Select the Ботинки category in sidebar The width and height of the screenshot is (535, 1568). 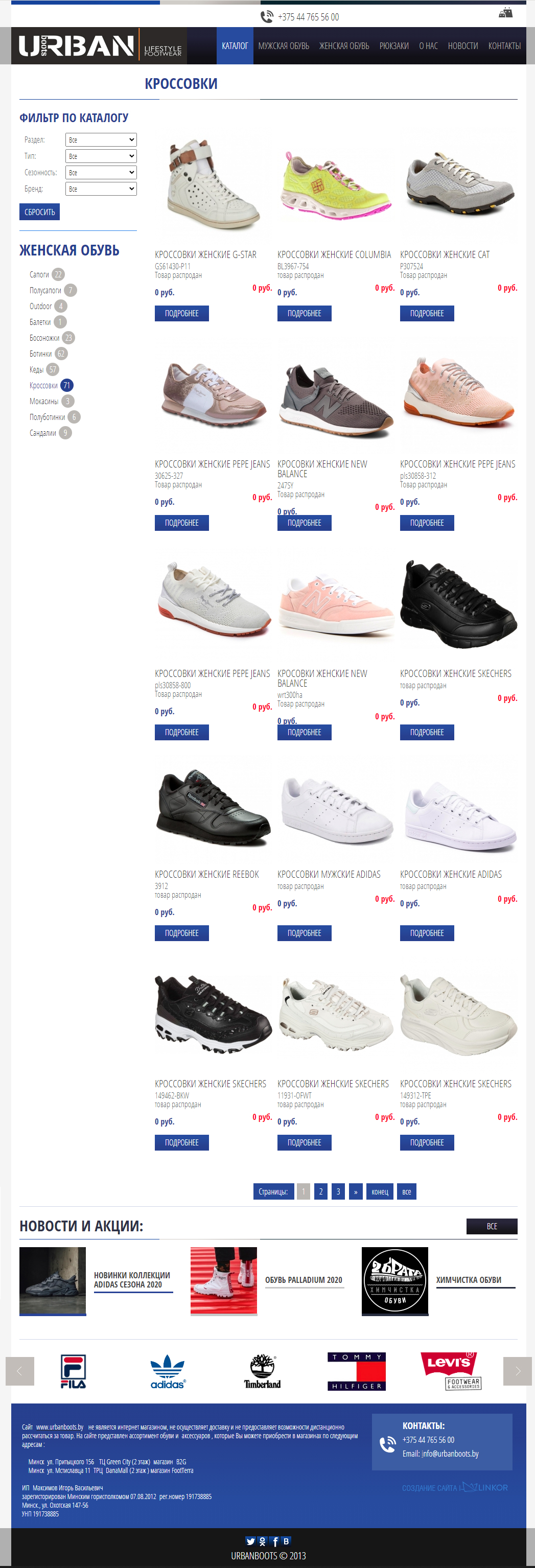[x=41, y=354]
